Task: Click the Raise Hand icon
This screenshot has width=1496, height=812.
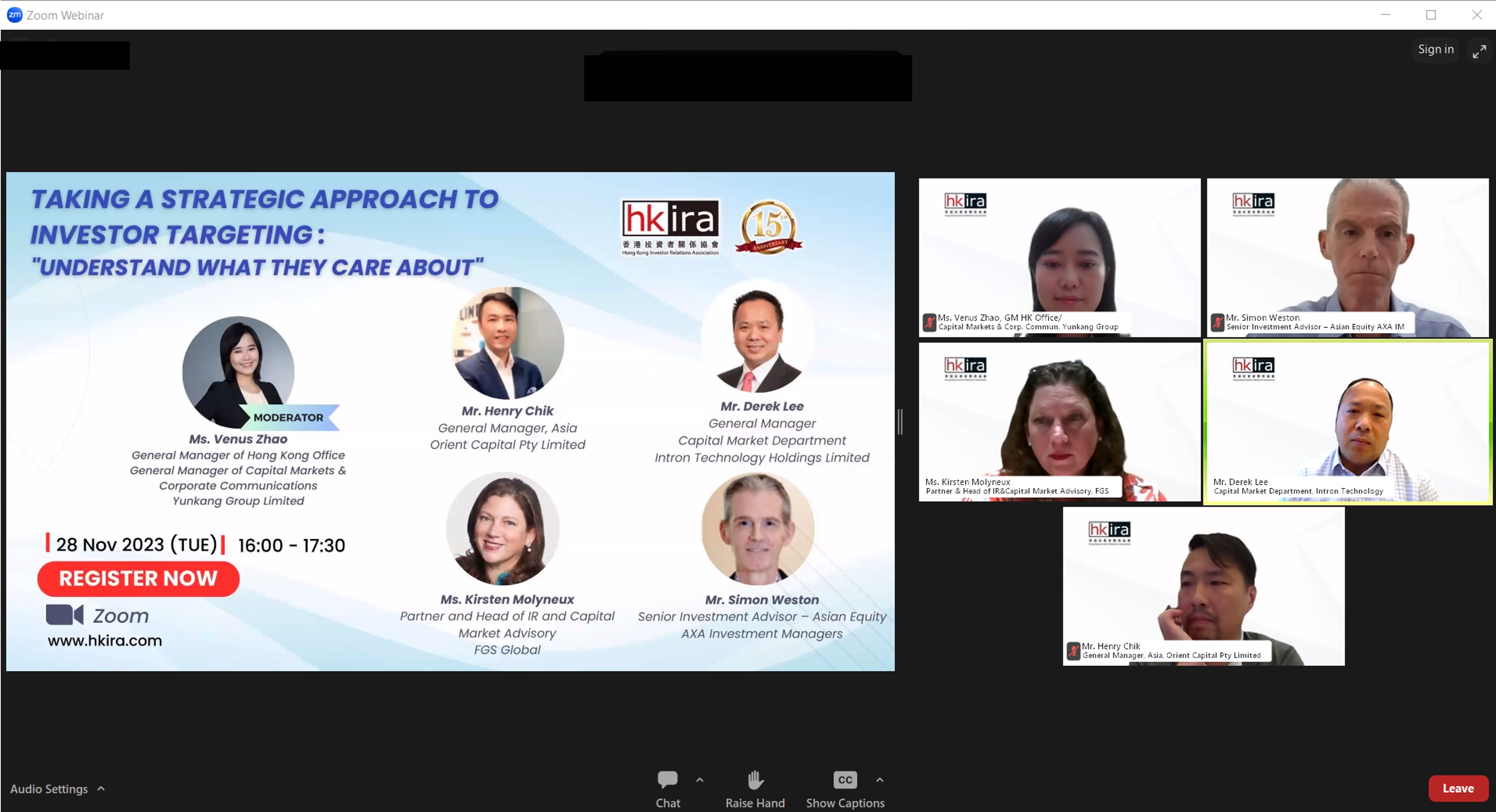Action: point(755,779)
